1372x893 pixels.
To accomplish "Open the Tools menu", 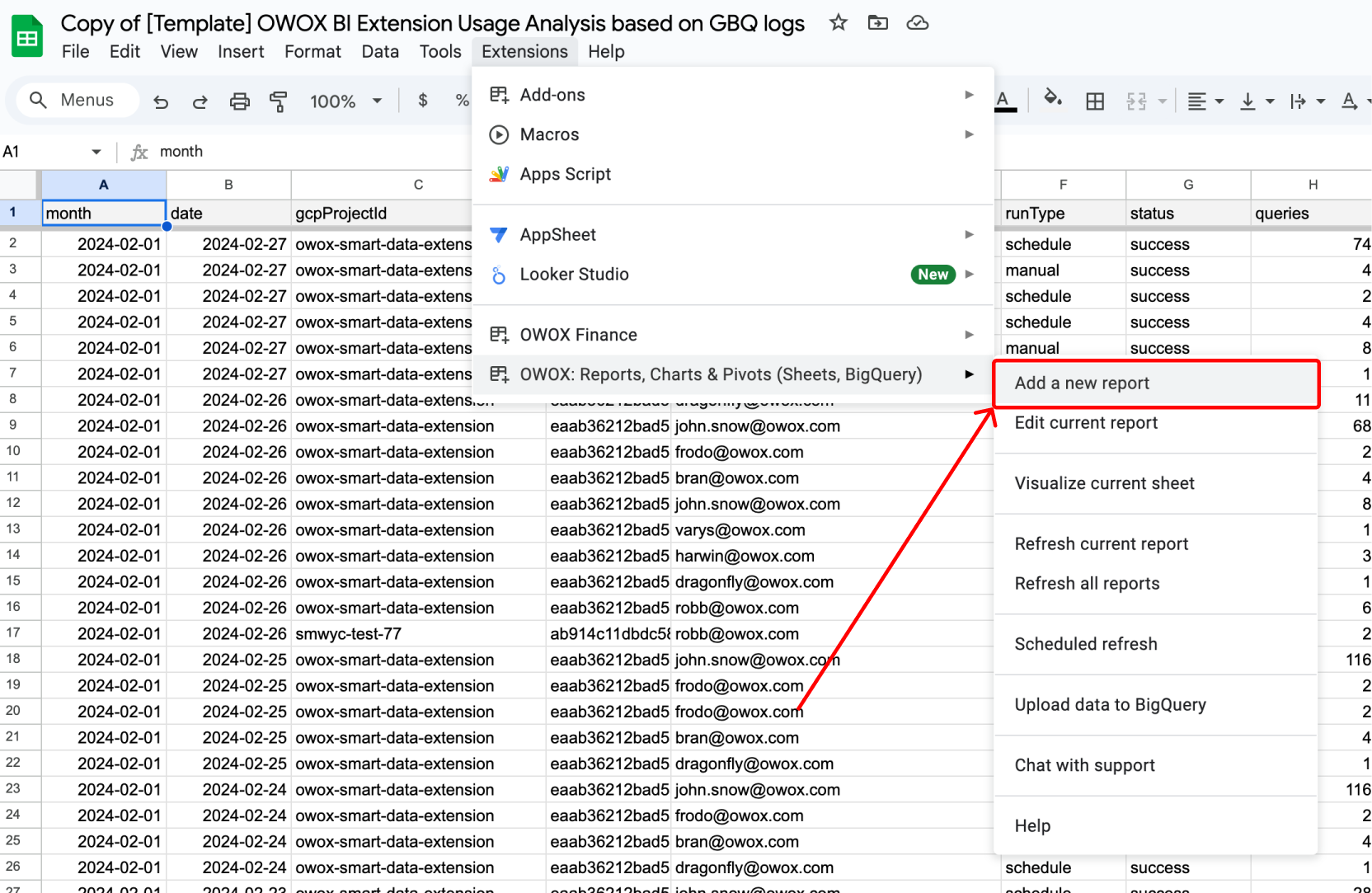I will click(440, 51).
